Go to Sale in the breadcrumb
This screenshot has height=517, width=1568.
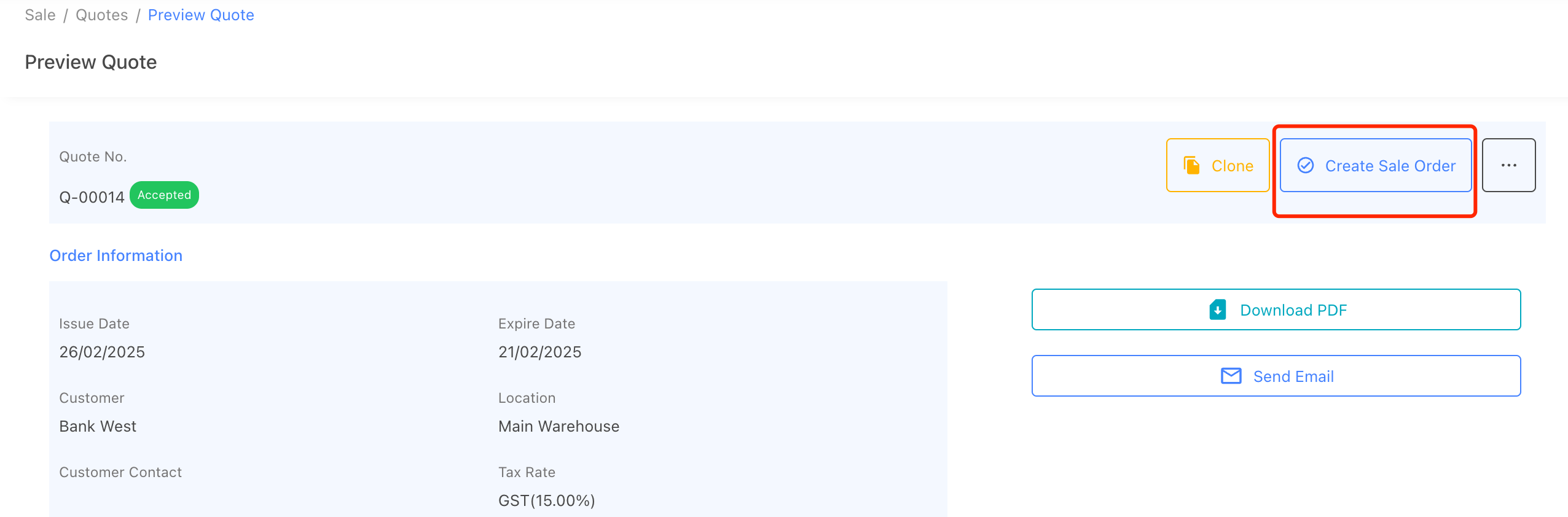40,15
